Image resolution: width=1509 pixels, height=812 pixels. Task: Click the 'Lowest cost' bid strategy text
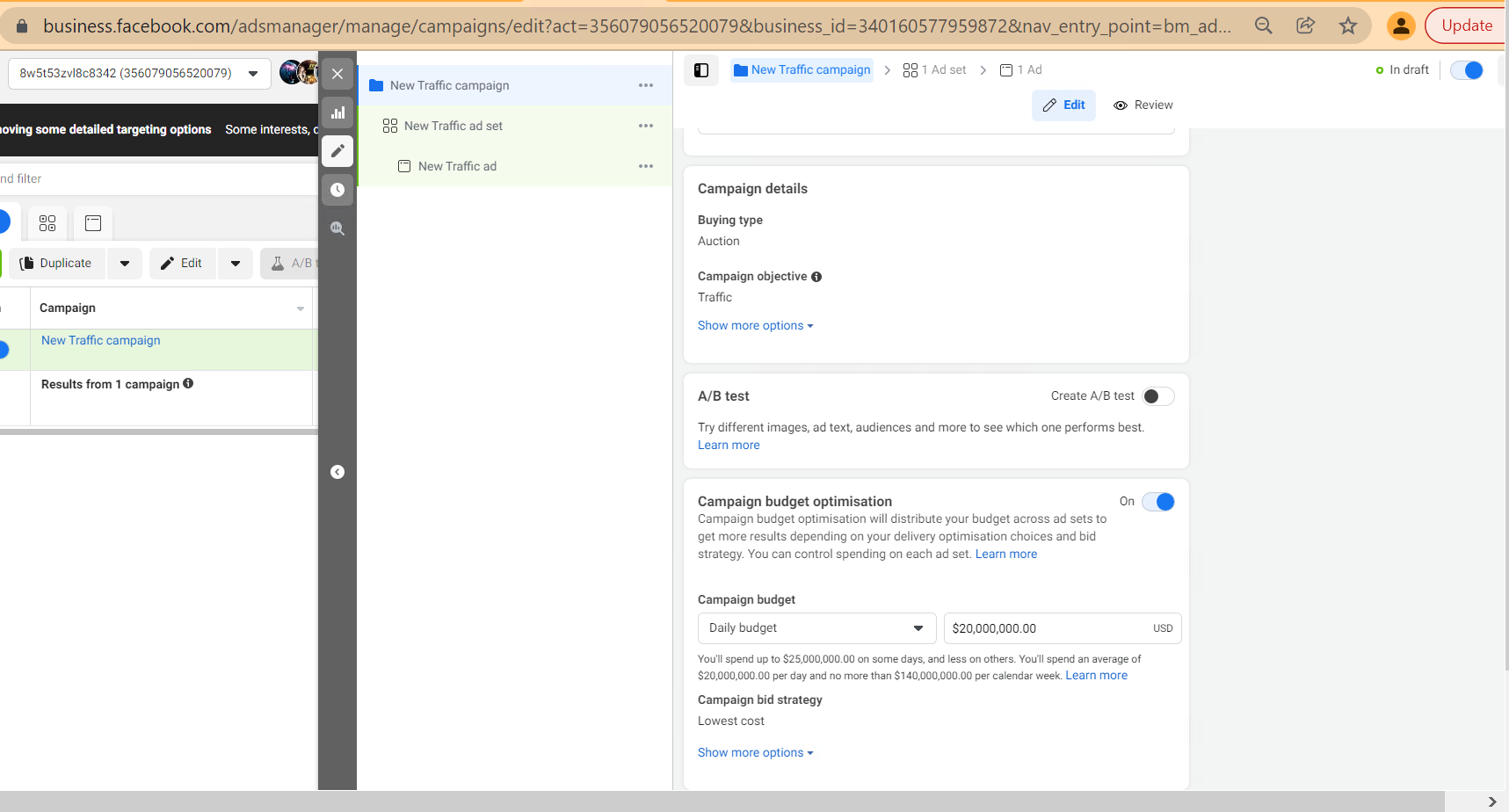[731, 721]
